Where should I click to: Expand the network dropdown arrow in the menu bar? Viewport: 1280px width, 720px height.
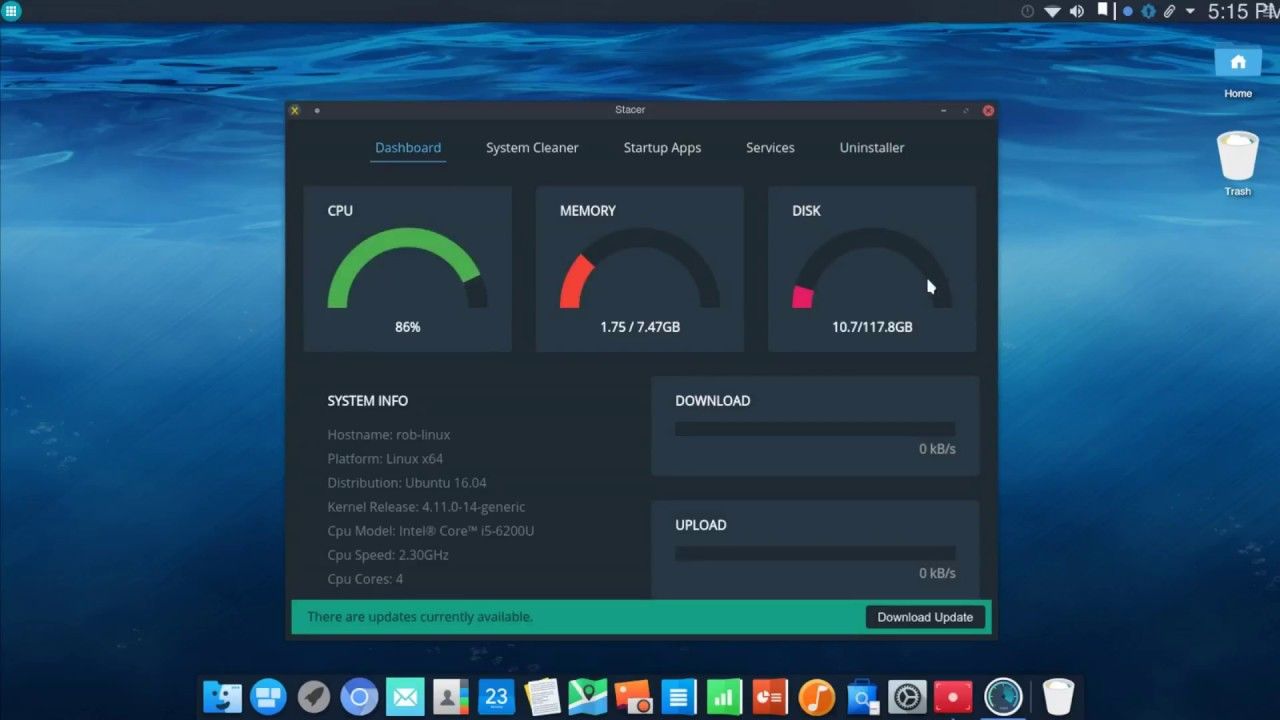(x=1051, y=11)
